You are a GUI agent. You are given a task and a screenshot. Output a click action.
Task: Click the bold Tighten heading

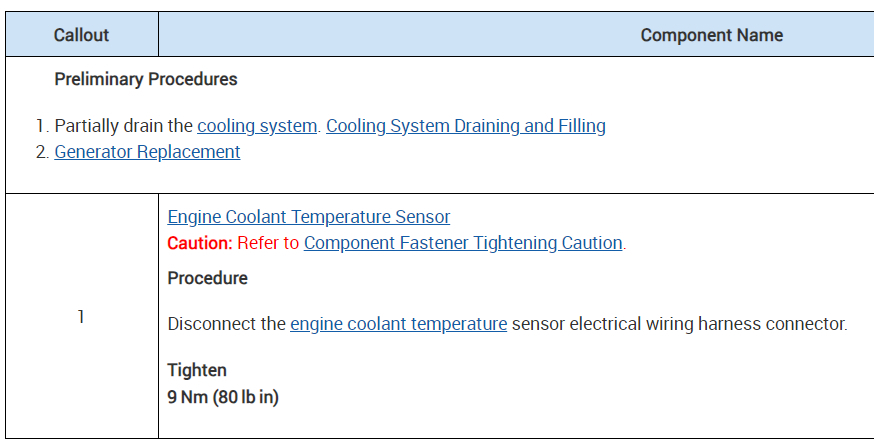pos(197,371)
